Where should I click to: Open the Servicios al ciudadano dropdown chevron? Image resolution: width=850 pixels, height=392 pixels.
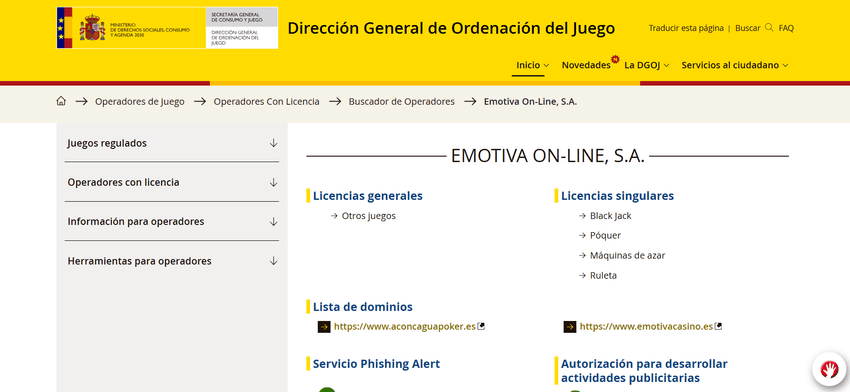tap(784, 66)
